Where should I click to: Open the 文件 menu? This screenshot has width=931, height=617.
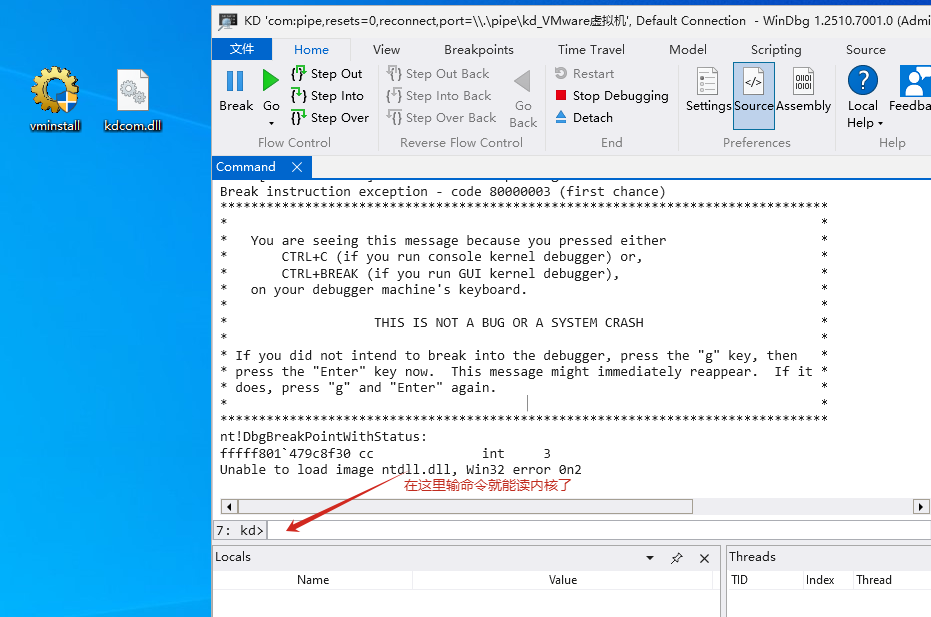242,49
